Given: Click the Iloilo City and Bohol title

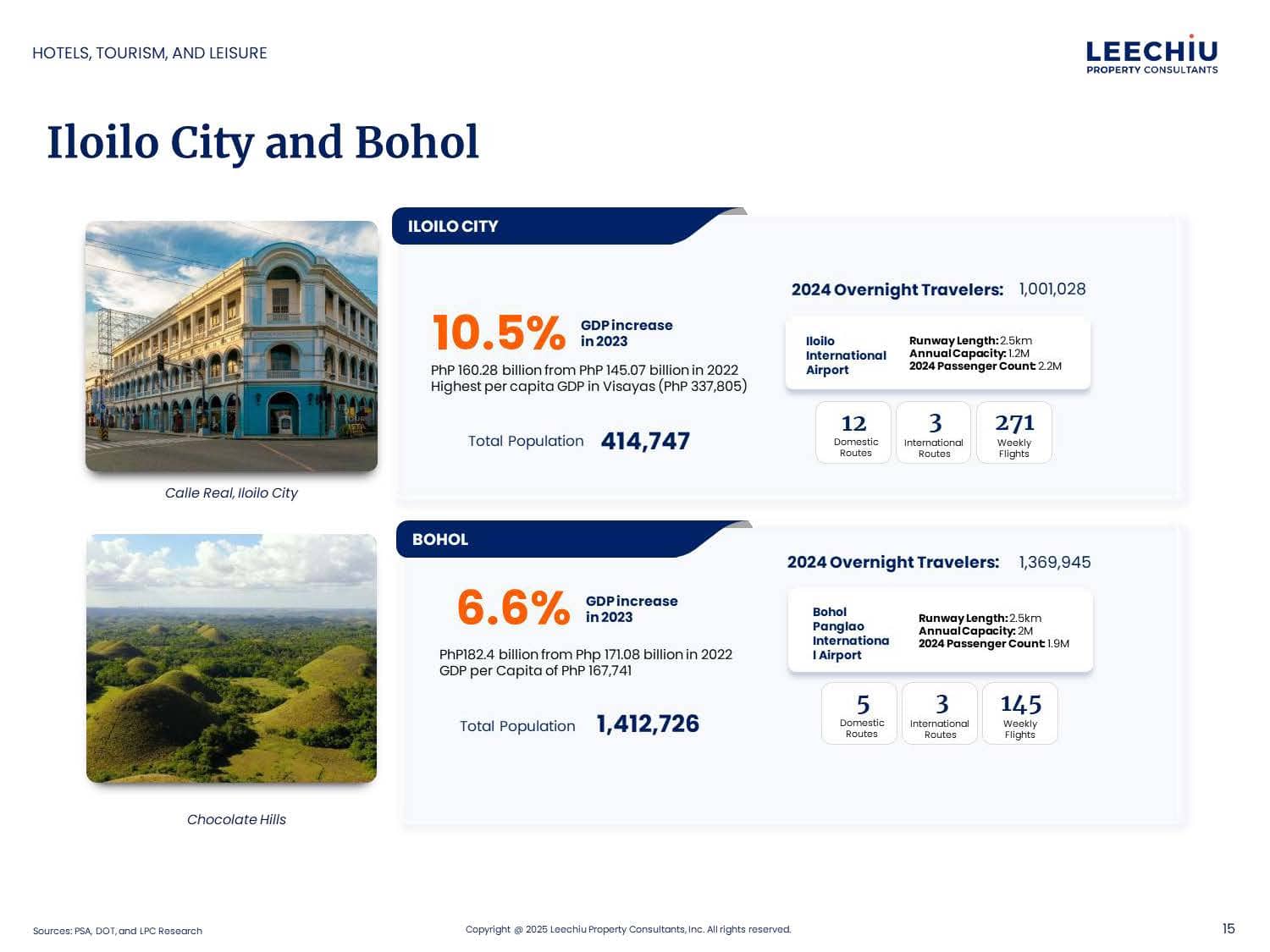Looking at the screenshot, I should (x=262, y=142).
